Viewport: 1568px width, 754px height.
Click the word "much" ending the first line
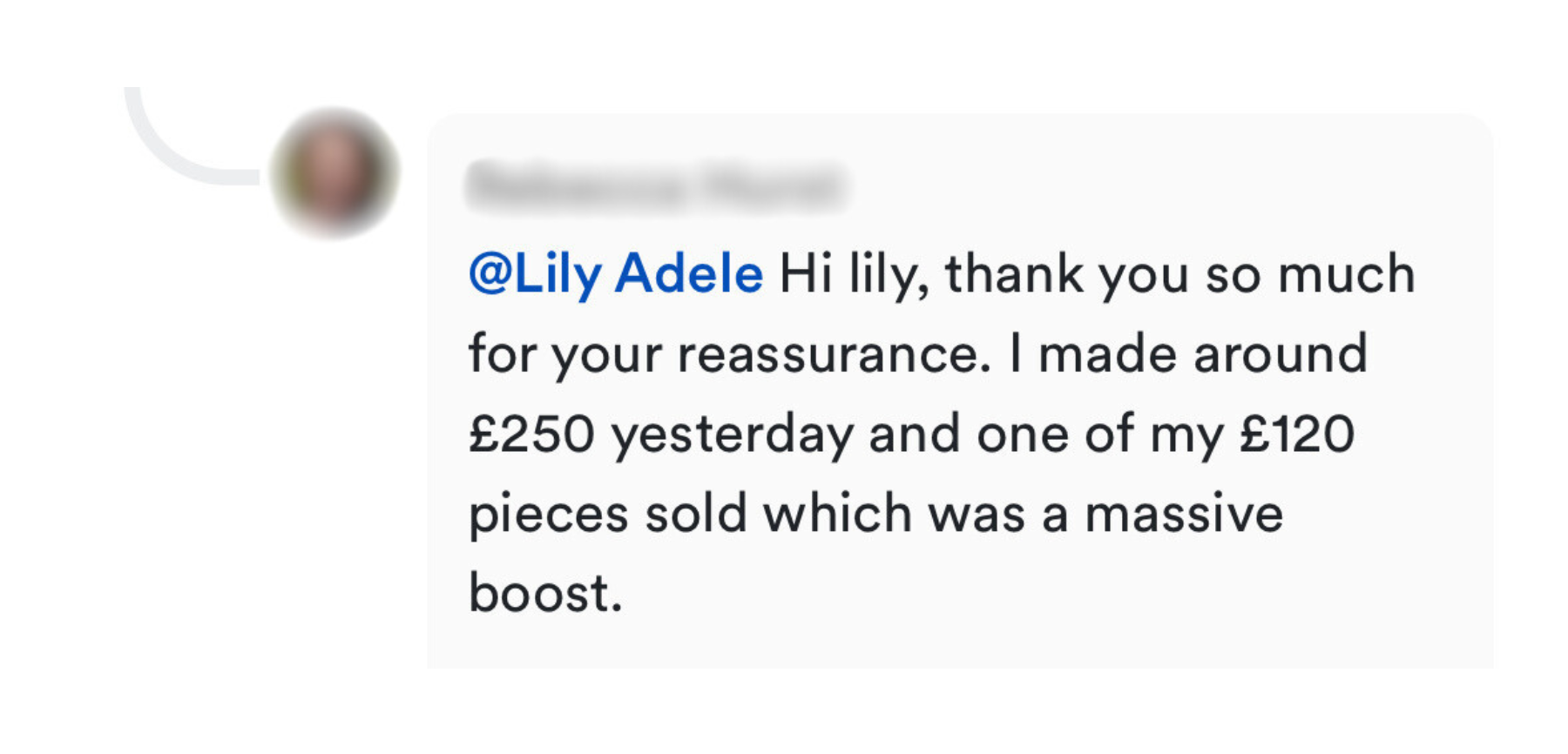pyautogui.click(x=1345, y=274)
